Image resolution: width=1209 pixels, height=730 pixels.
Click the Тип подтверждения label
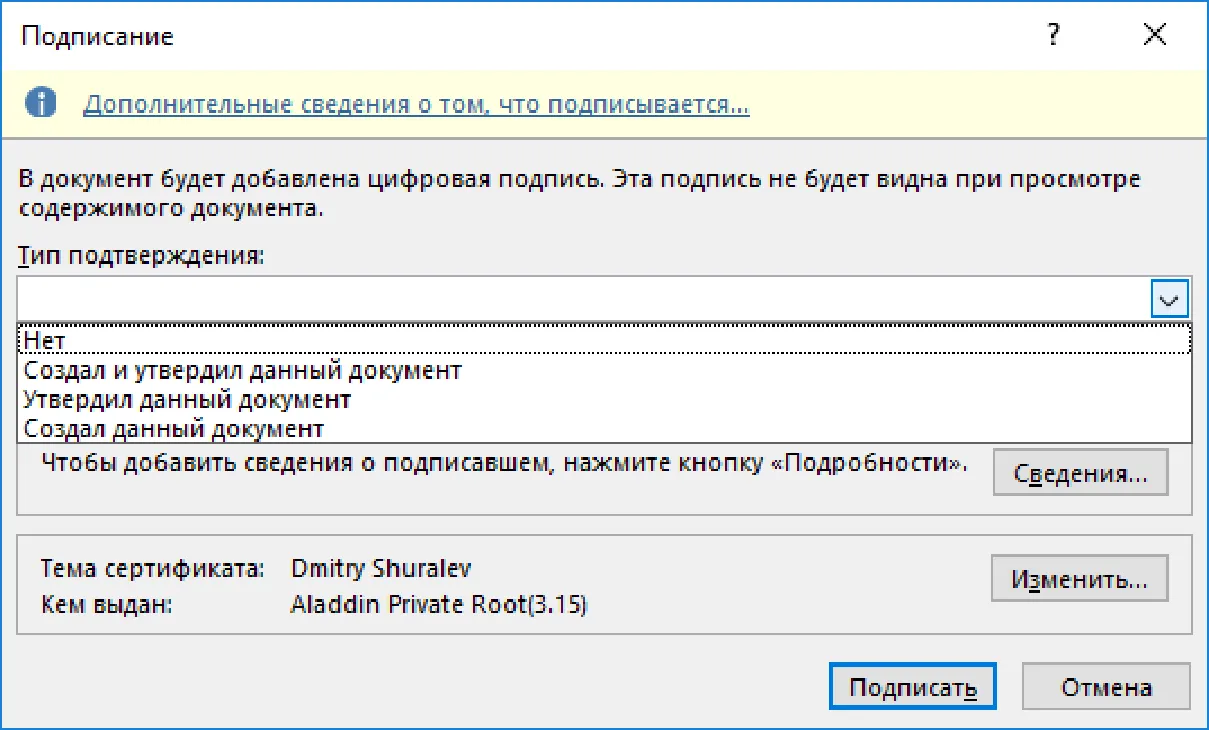coord(141,256)
